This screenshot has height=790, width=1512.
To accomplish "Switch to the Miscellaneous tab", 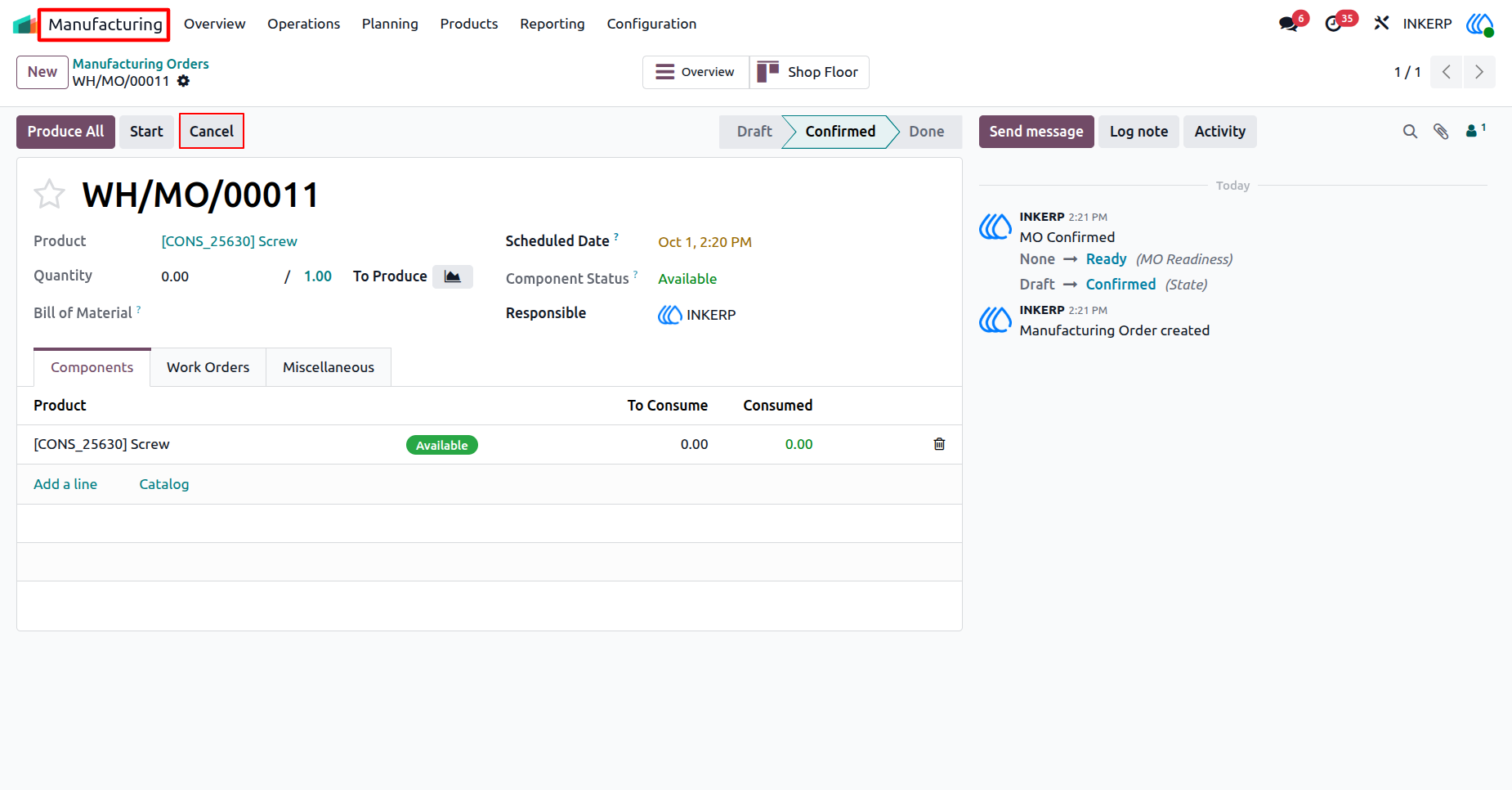I will pyautogui.click(x=329, y=367).
